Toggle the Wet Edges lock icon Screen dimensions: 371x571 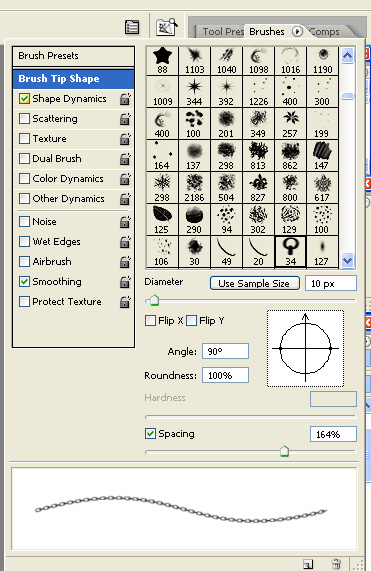tap(125, 242)
